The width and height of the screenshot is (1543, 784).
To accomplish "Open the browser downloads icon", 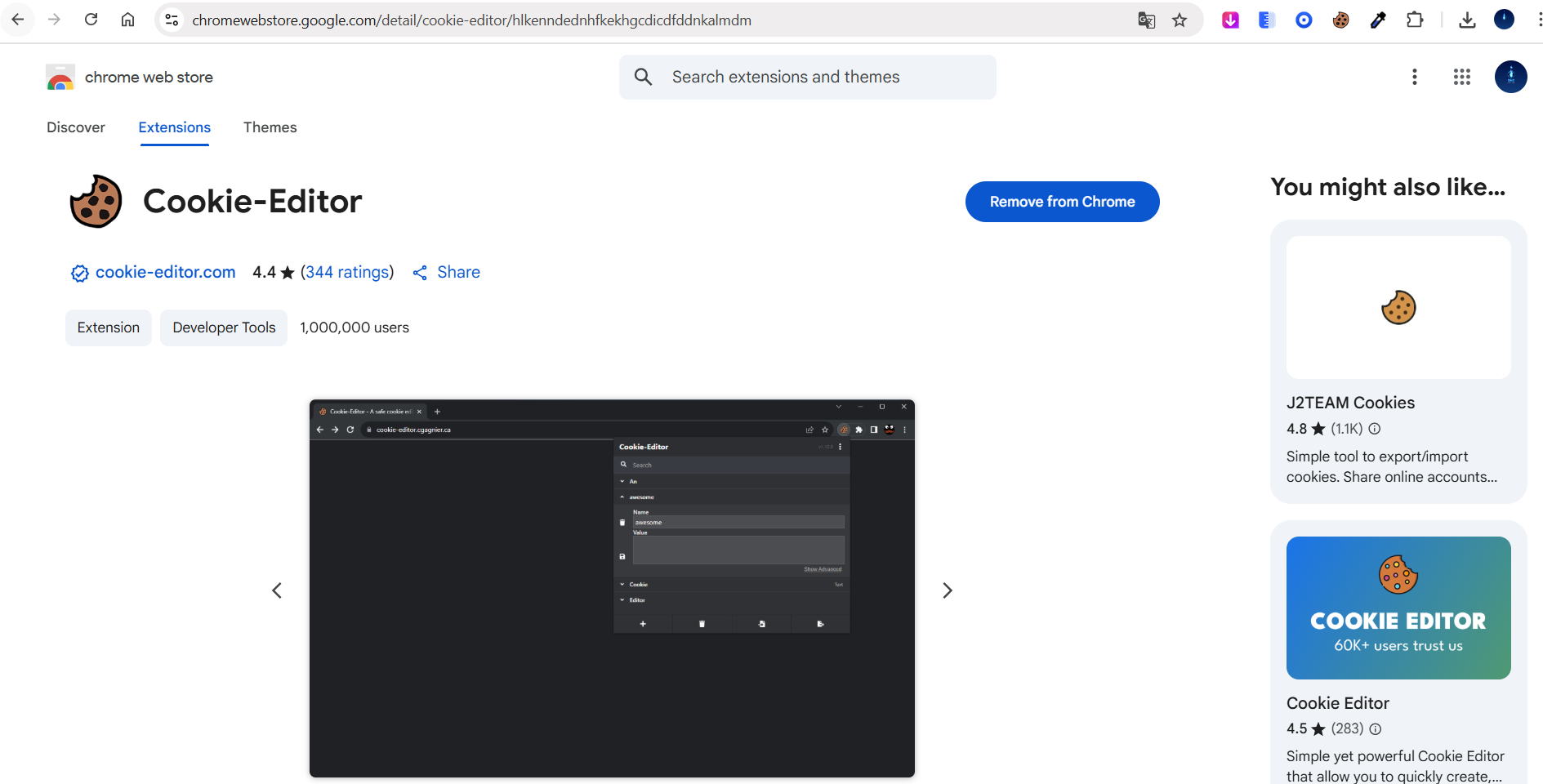I will pos(1467,20).
